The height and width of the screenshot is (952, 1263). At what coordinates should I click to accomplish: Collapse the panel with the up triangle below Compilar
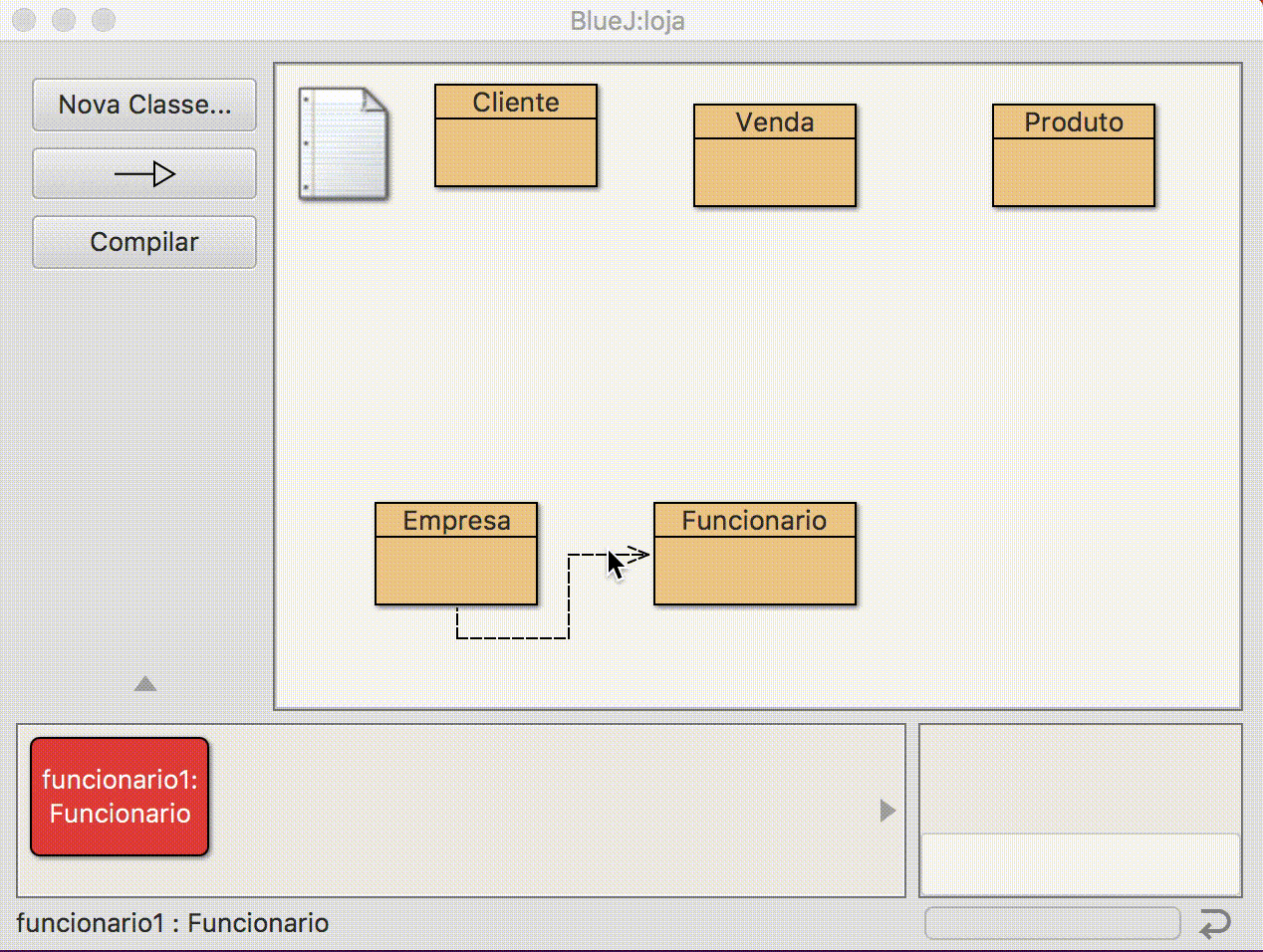coord(145,684)
